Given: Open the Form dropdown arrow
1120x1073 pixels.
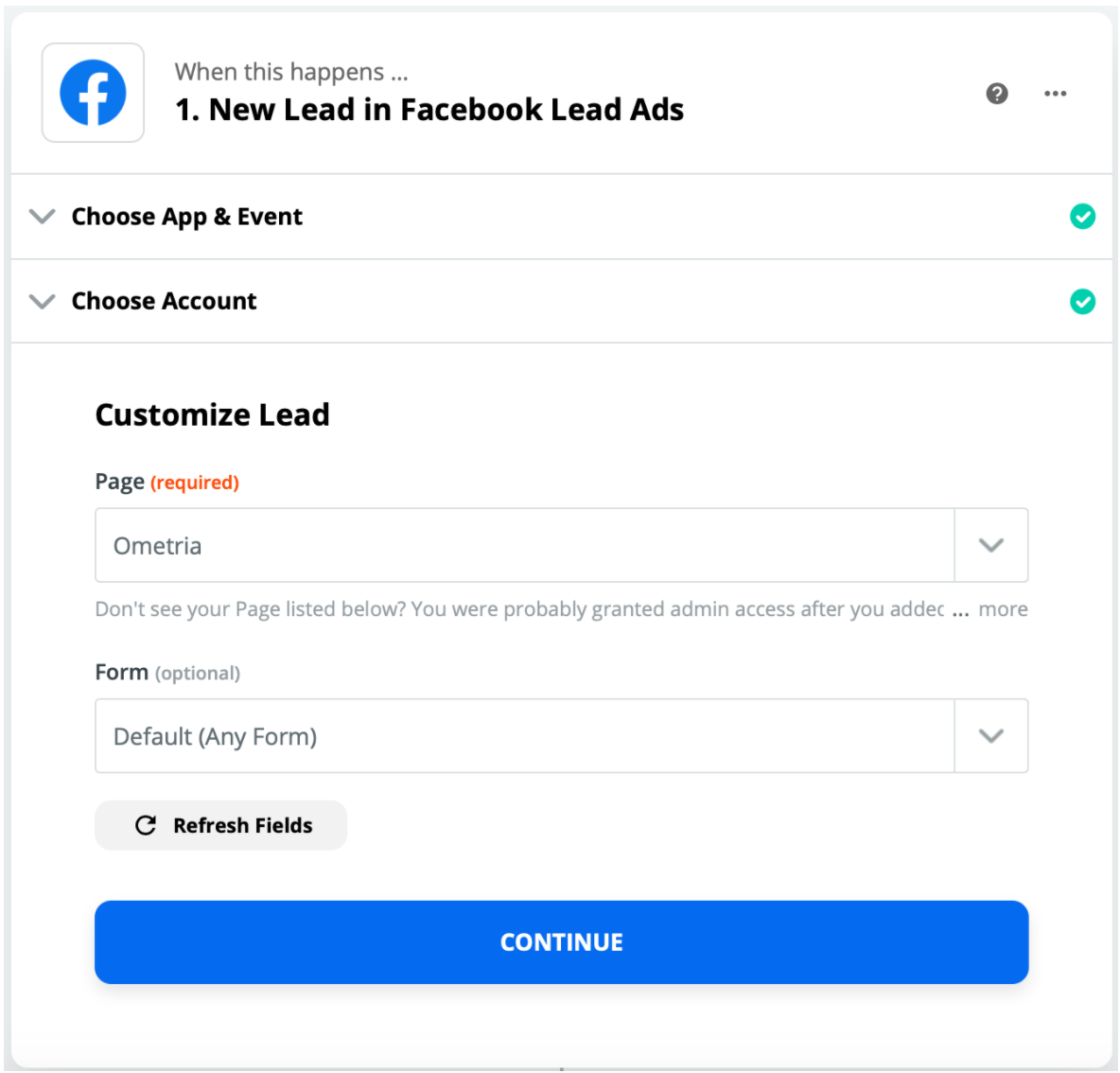Looking at the screenshot, I should click(x=990, y=736).
